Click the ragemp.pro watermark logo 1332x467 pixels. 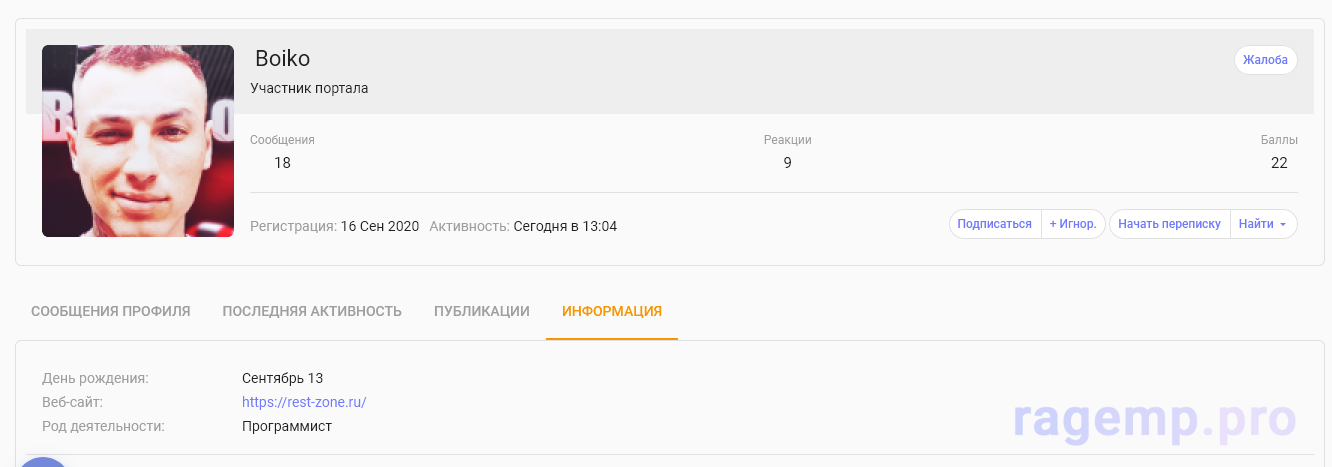pos(1154,420)
